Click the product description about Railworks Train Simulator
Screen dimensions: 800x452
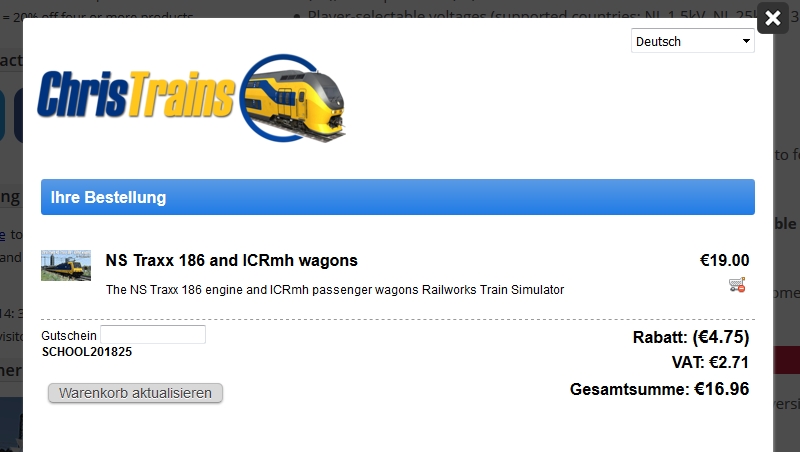pos(335,290)
